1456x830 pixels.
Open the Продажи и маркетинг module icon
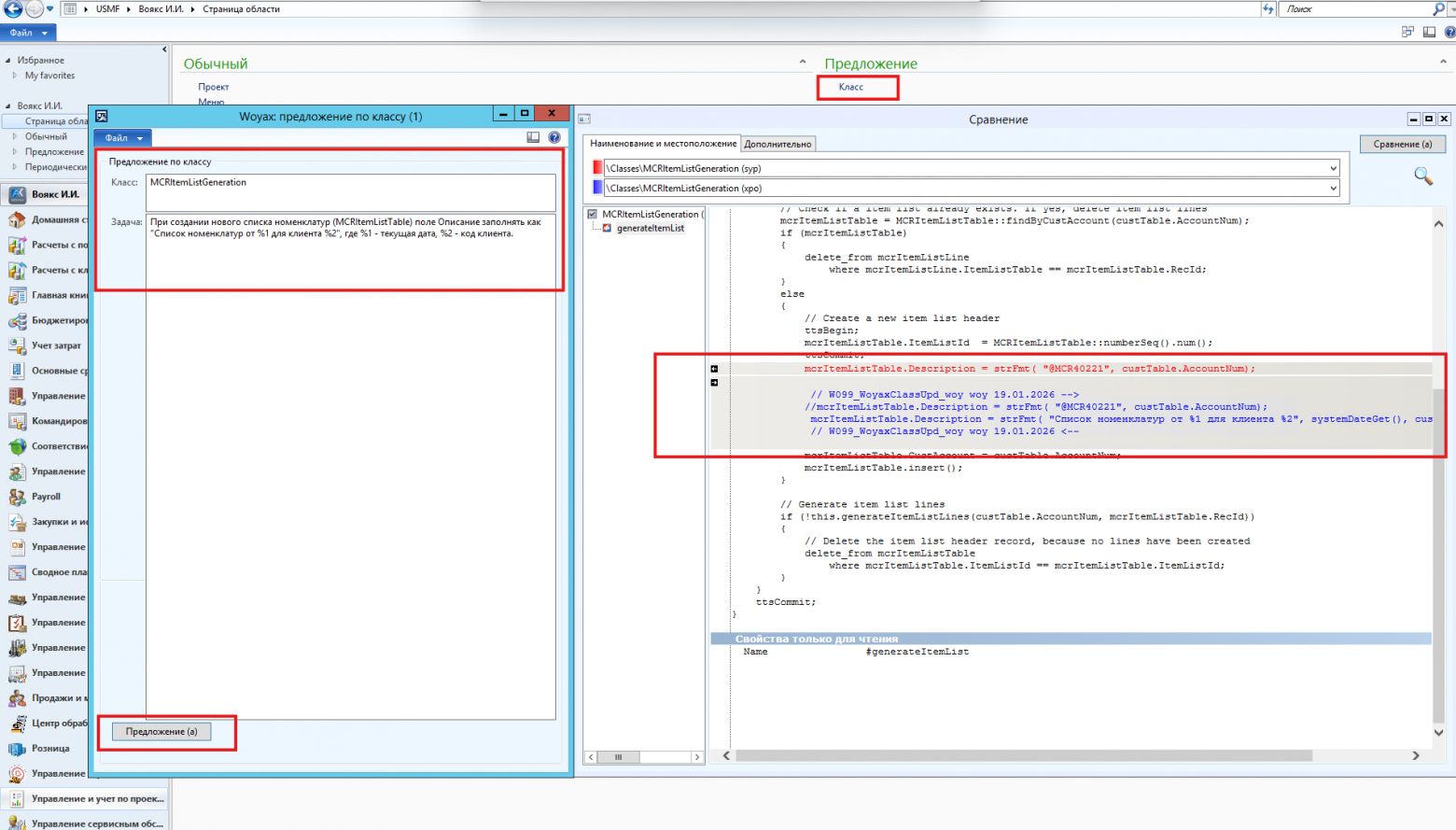[x=17, y=698]
